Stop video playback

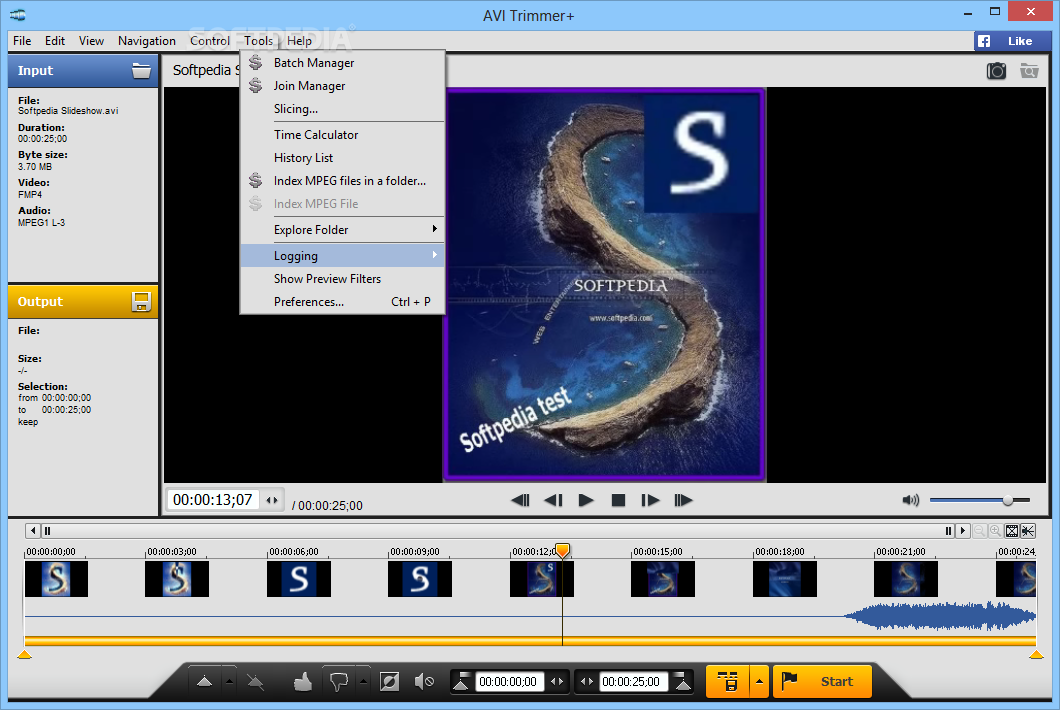[x=618, y=500]
